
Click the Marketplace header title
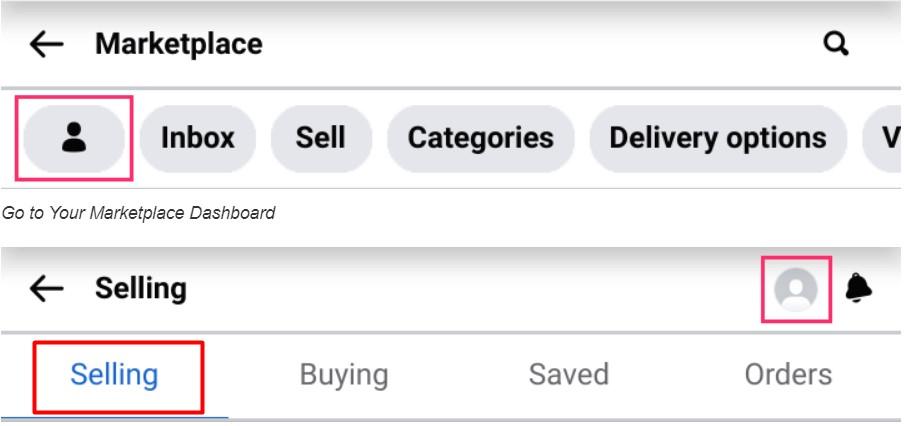tap(179, 44)
